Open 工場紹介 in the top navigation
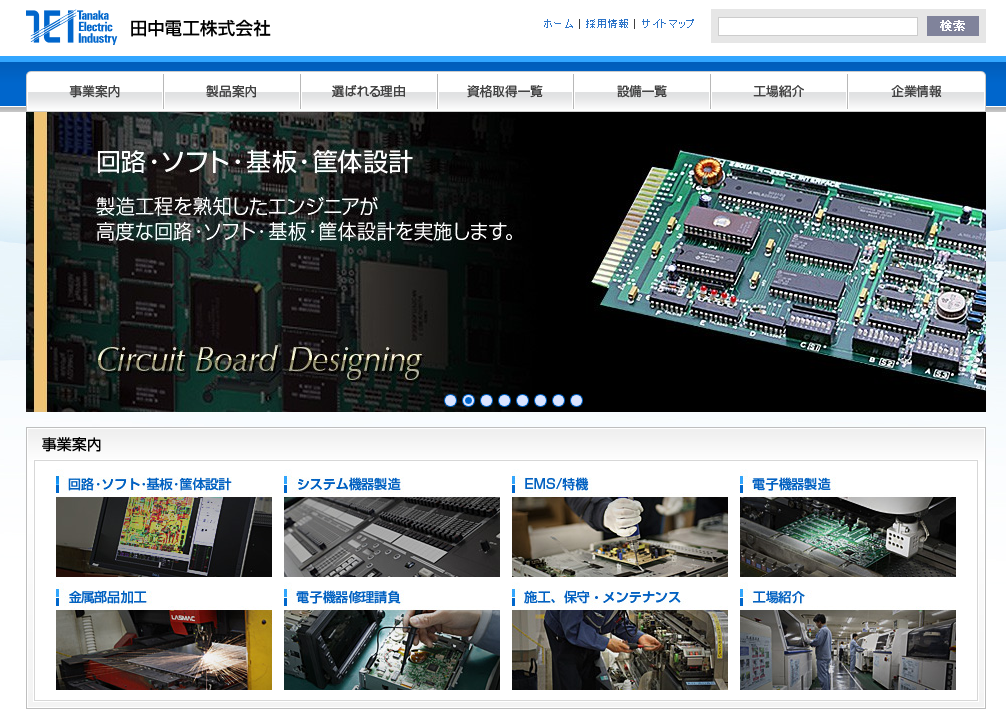Viewport: 1006px width, 716px height. [x=778, y=90]
